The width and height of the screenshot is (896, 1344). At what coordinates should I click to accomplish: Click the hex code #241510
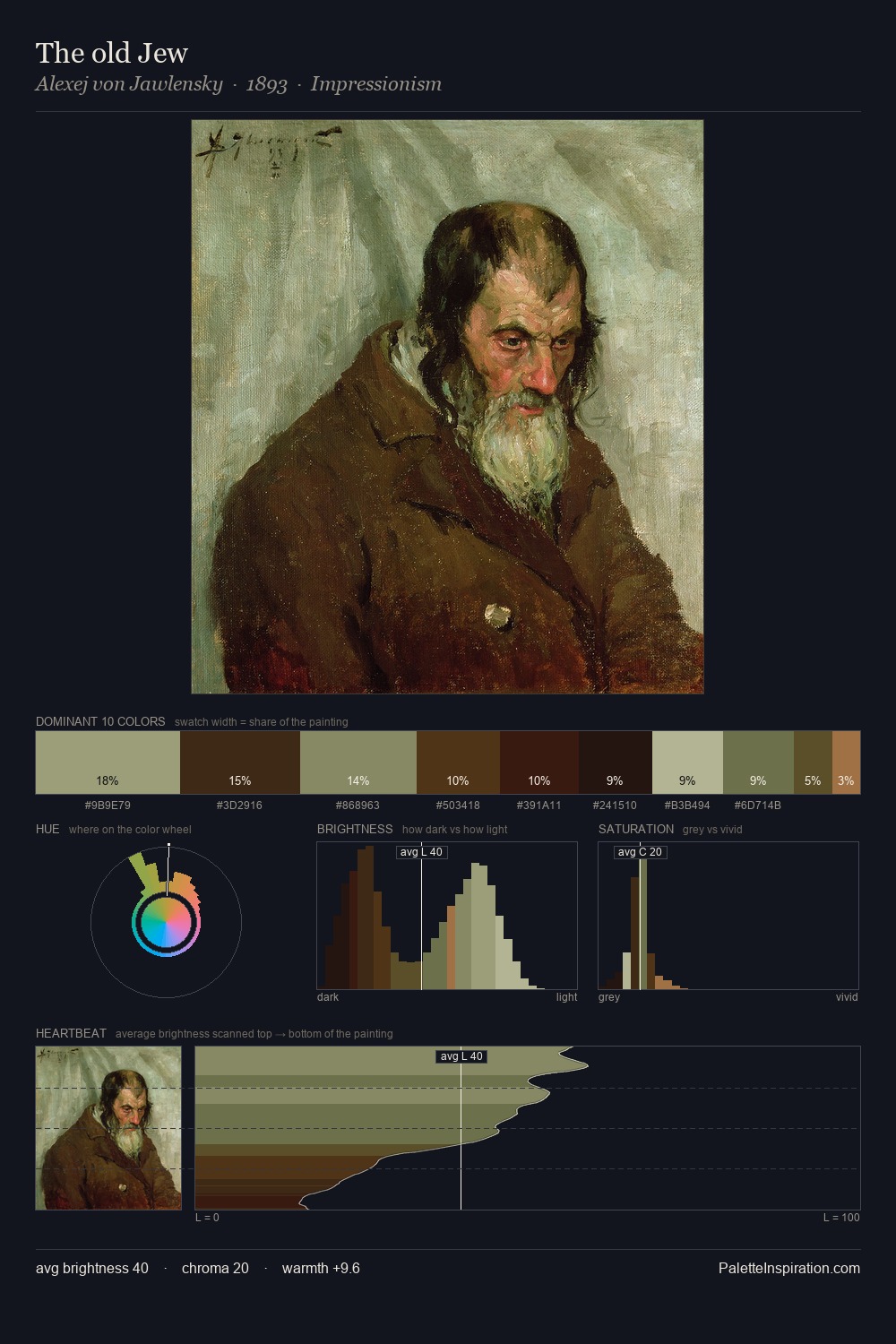pos(615,806)
